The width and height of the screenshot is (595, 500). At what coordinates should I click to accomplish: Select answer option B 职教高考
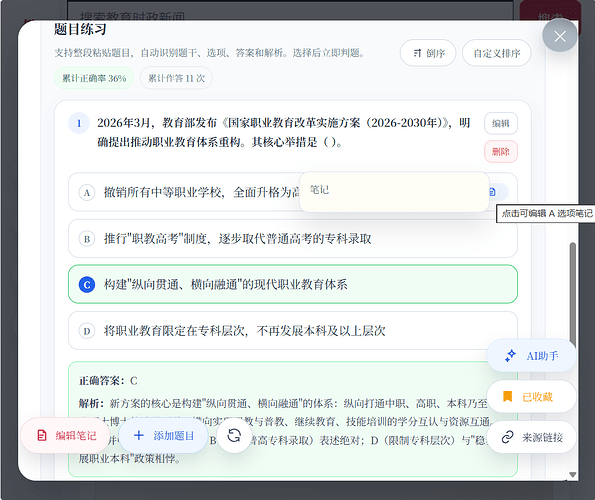point(293,239)
